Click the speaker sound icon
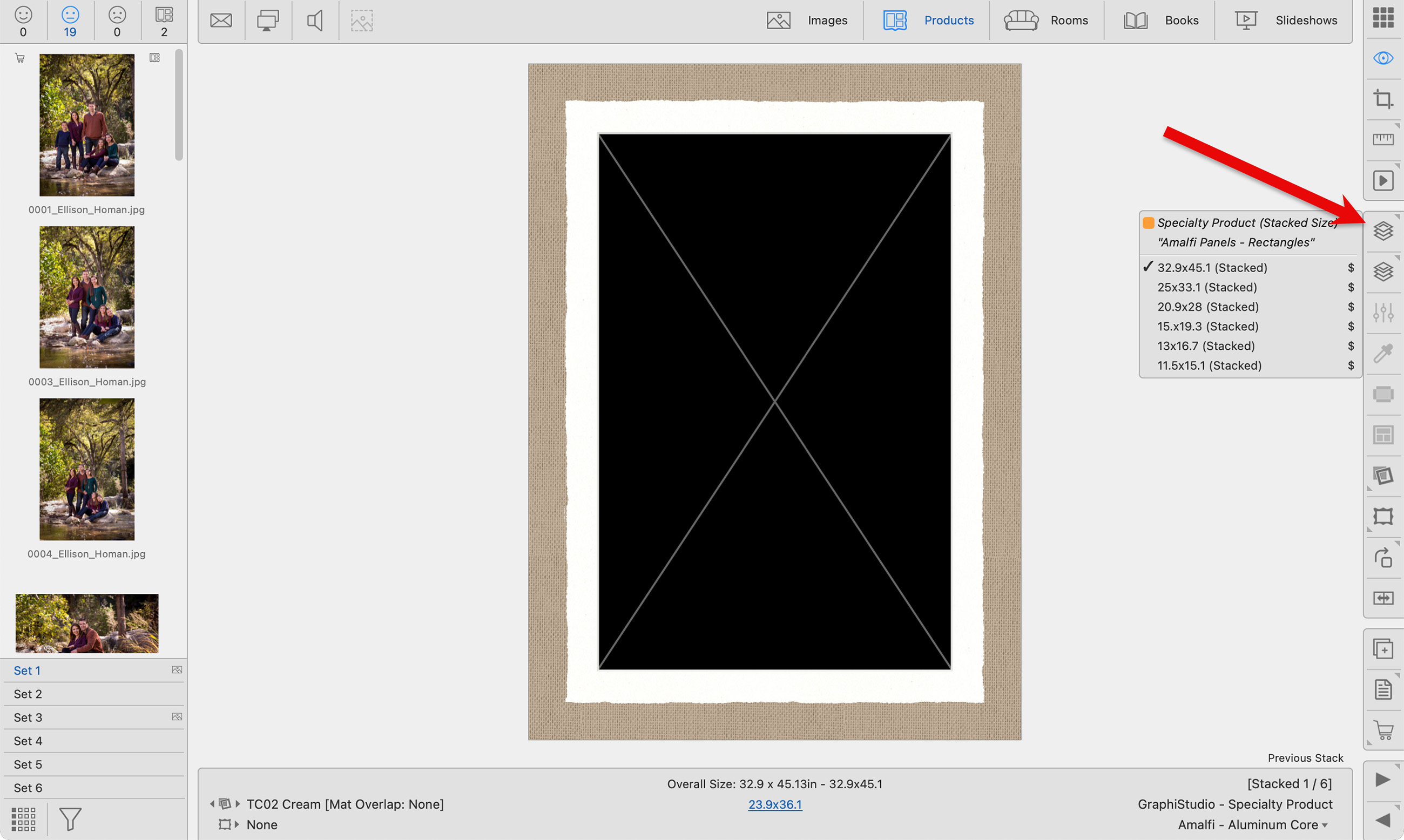 (315, 21)
